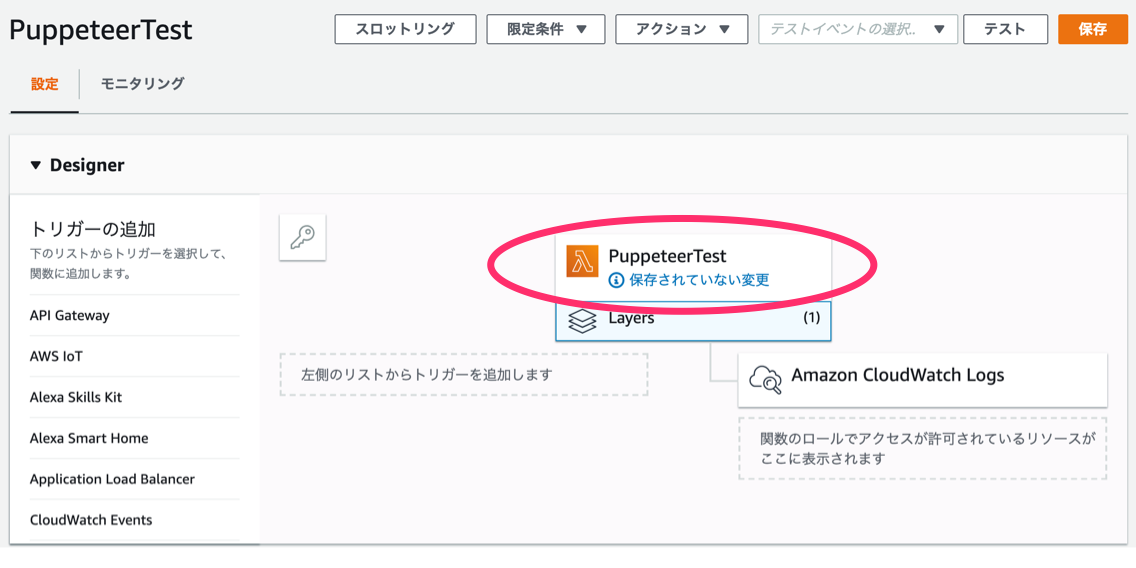Click the Layers stack icon

(582, 320)
